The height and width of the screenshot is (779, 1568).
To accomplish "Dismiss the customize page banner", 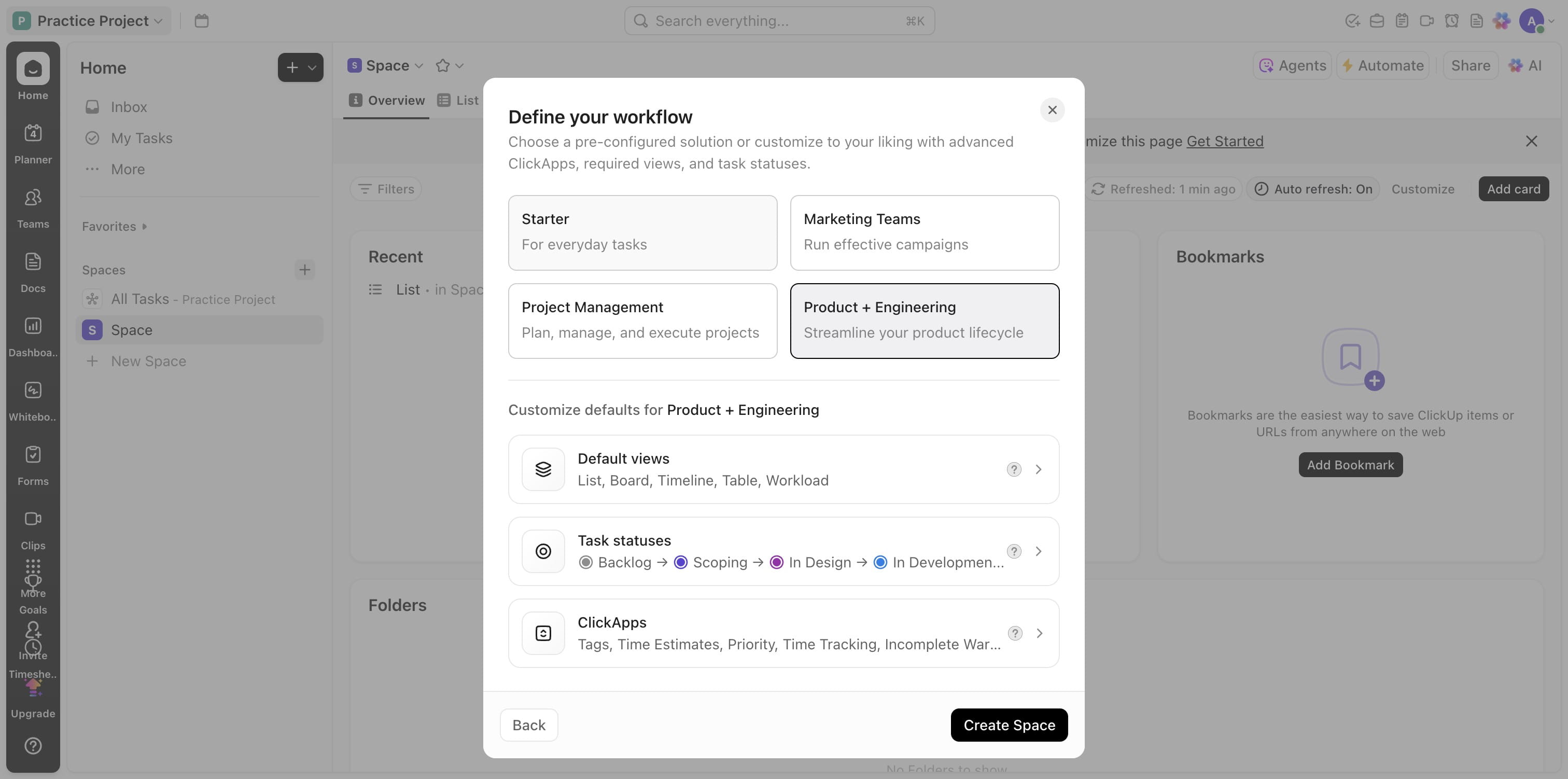I will point(1532,141).
